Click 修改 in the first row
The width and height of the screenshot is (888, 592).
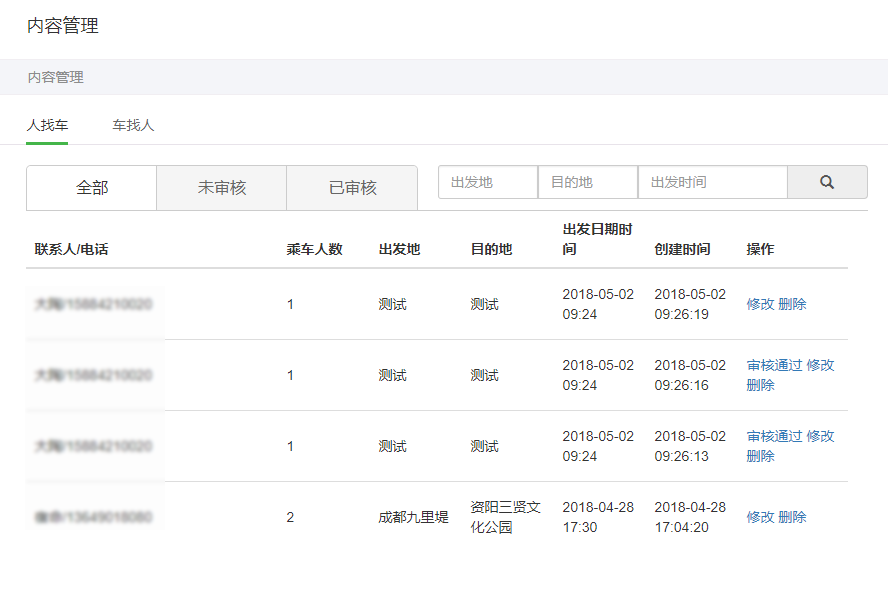pos(760,304)
